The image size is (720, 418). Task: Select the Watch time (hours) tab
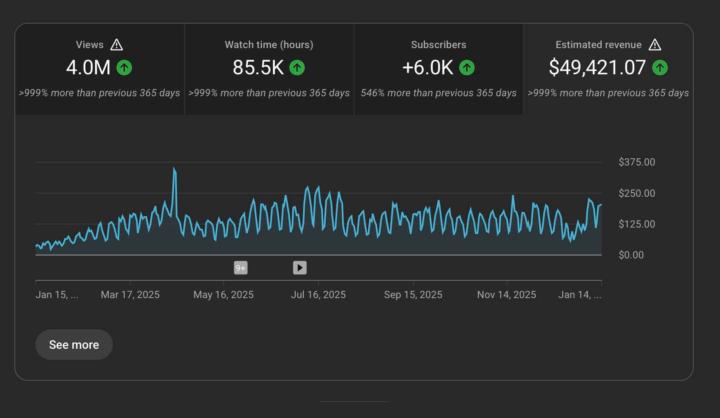[x=269, y=69]
